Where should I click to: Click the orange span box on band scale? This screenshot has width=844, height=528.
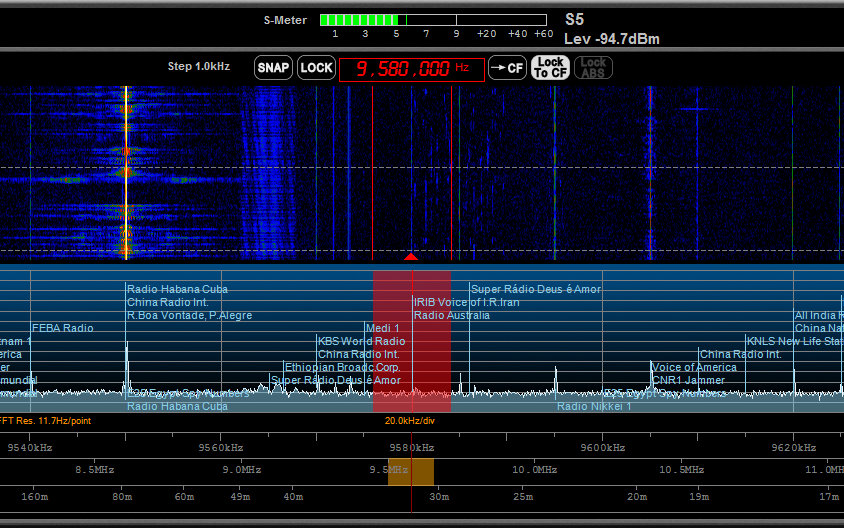point(411,471)
